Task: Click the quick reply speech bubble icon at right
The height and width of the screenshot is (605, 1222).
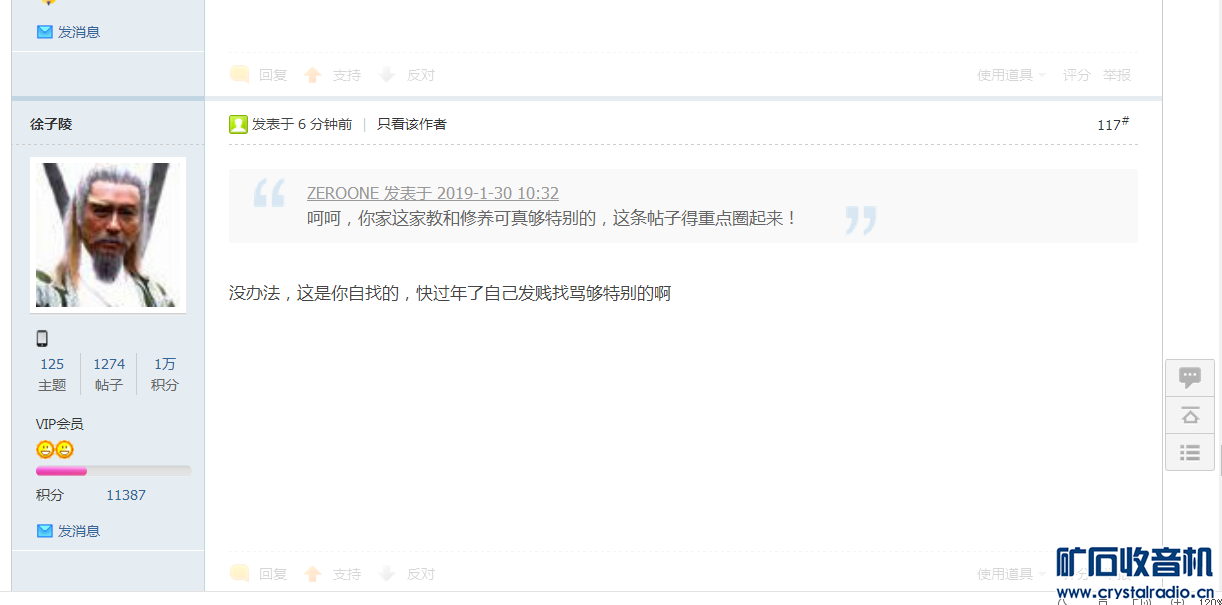Action: coord(1190,377)
